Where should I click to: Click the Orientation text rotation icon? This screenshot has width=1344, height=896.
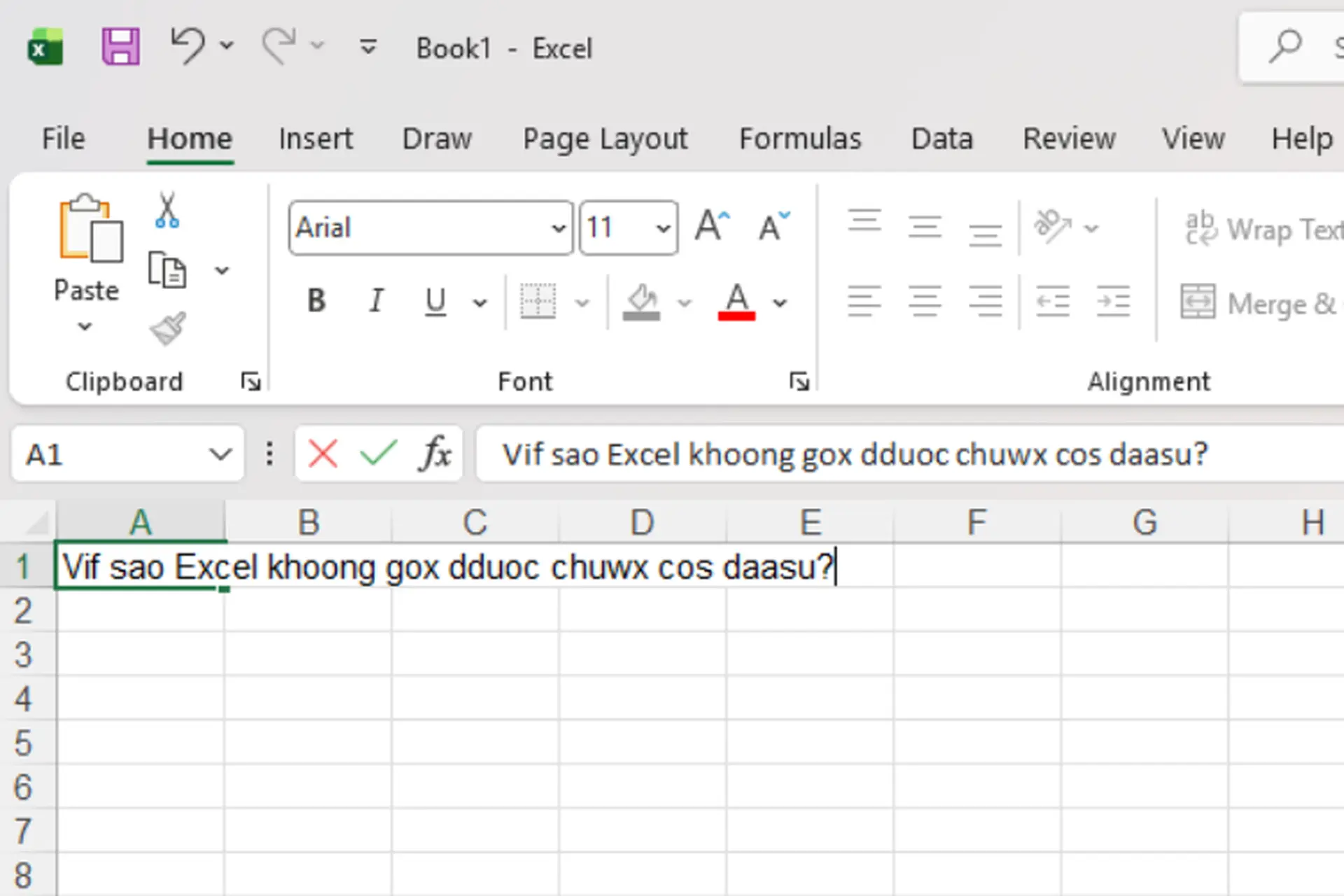1053,227
